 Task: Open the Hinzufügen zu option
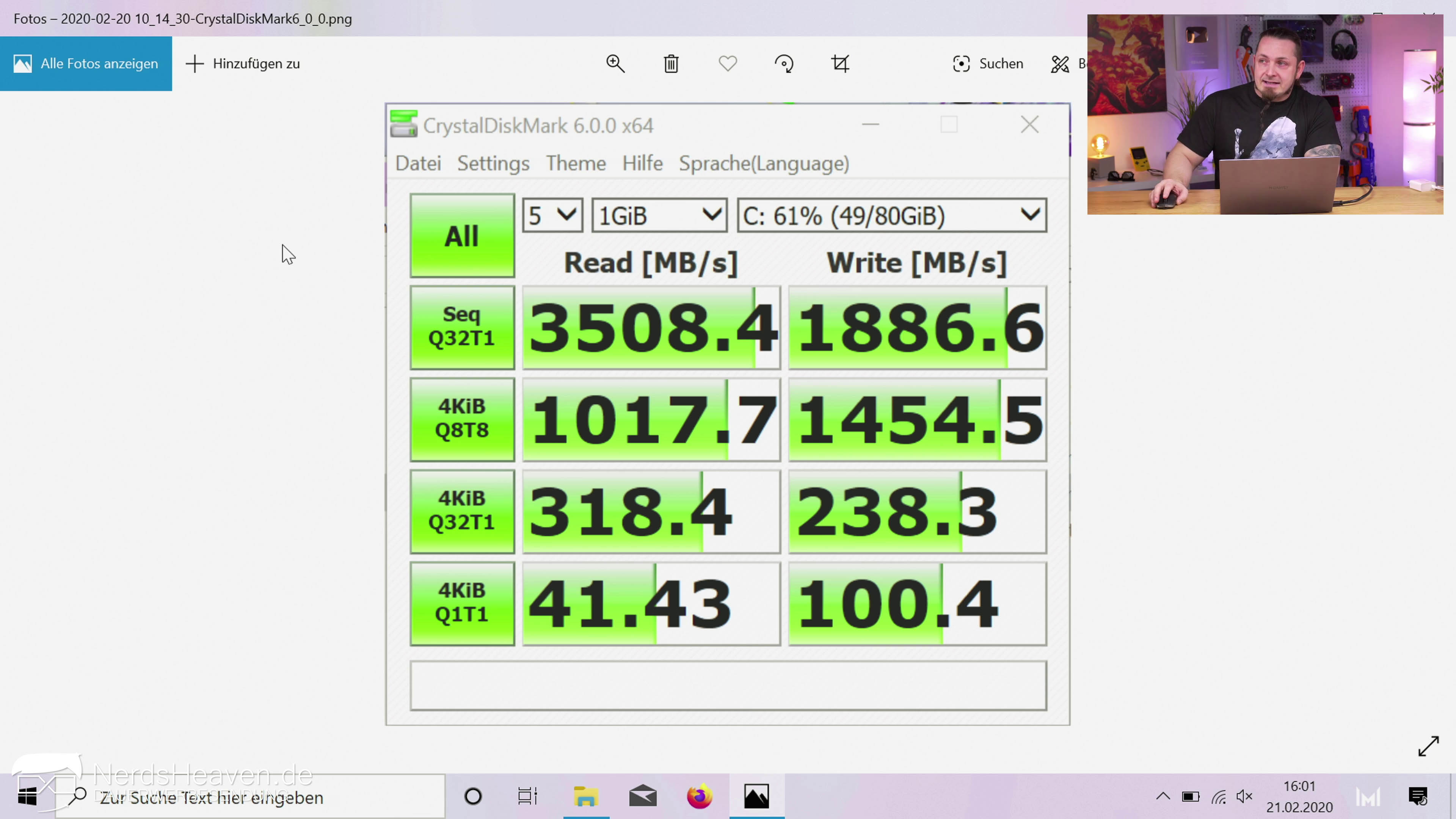pyautogui.click(x=243, y=63)
